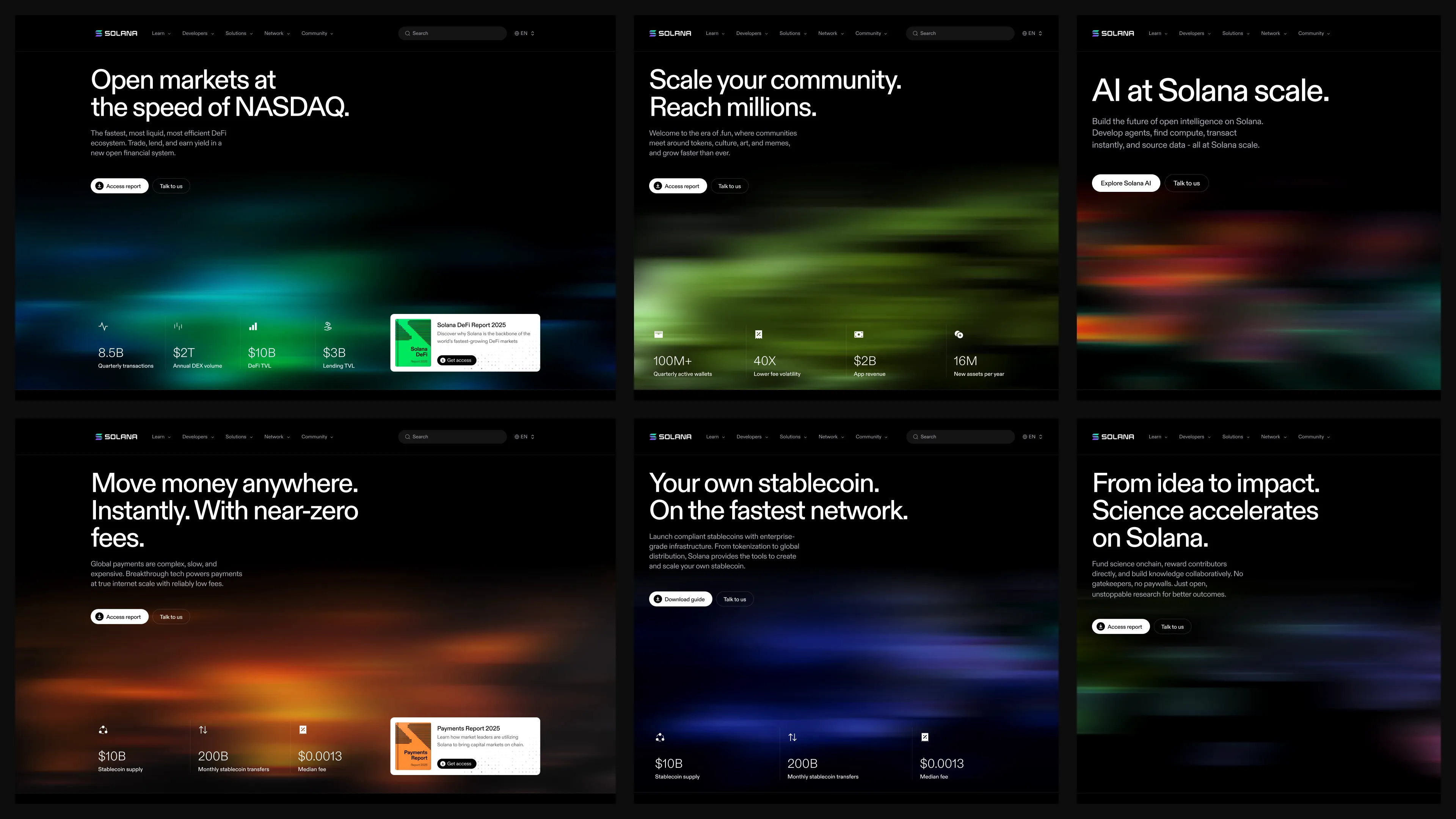Open Solutions menu on Your own stablecoin page
Viewport: 1456px width, 819px height.
793,437
